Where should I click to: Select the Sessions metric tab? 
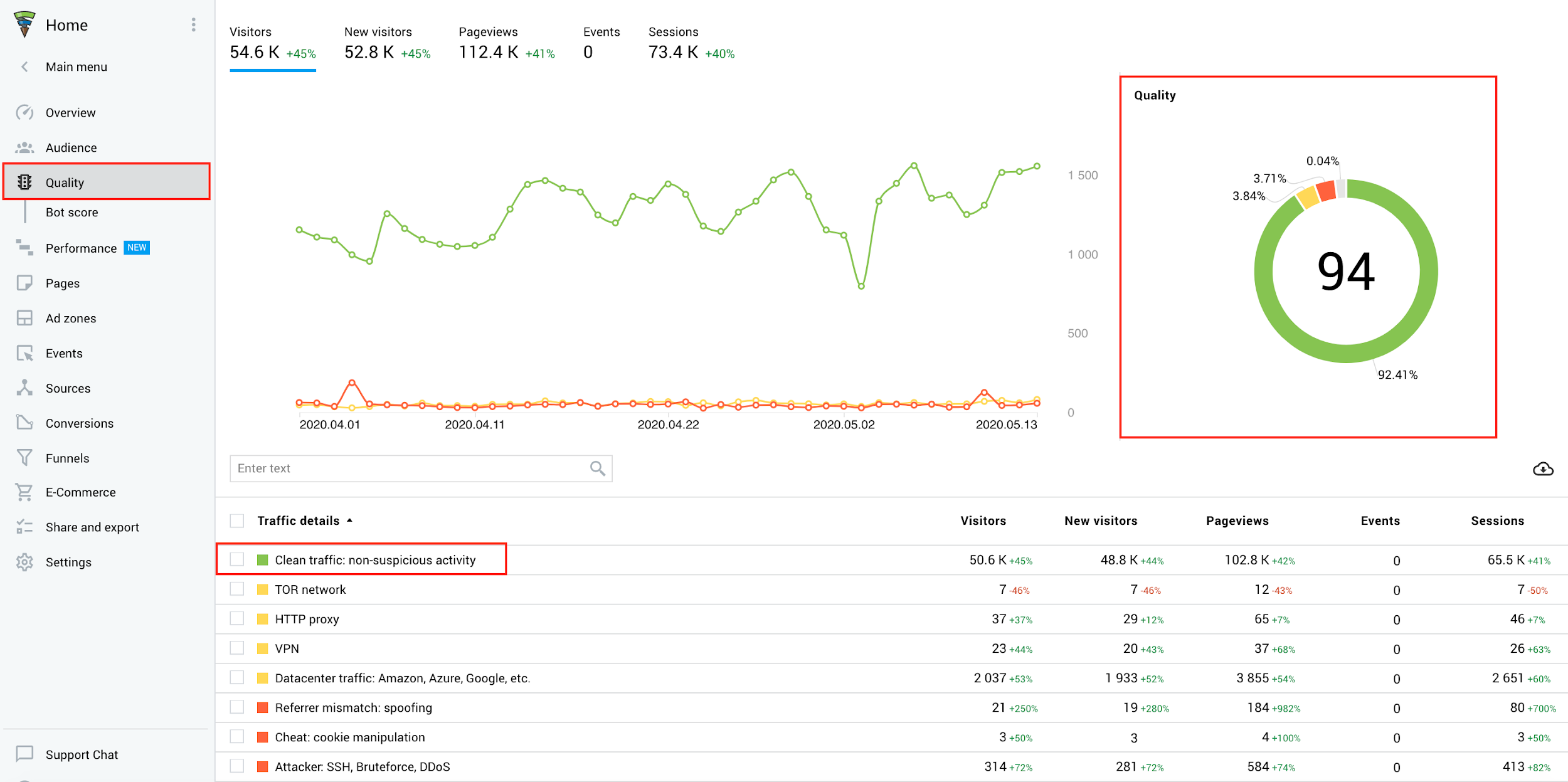point(691,43)
